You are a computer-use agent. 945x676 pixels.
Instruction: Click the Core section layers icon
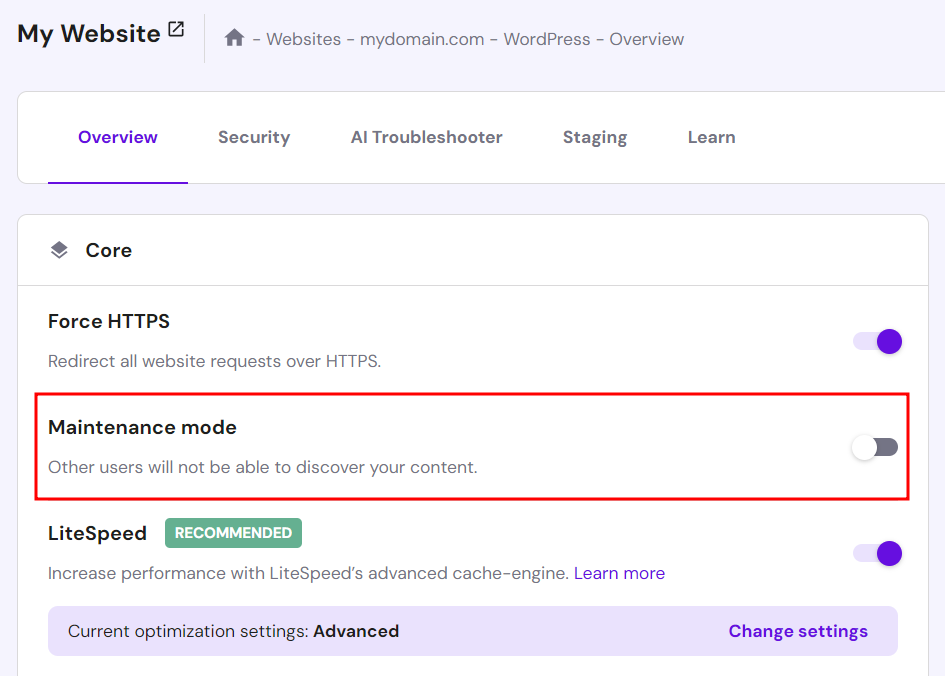pos(58,249)
